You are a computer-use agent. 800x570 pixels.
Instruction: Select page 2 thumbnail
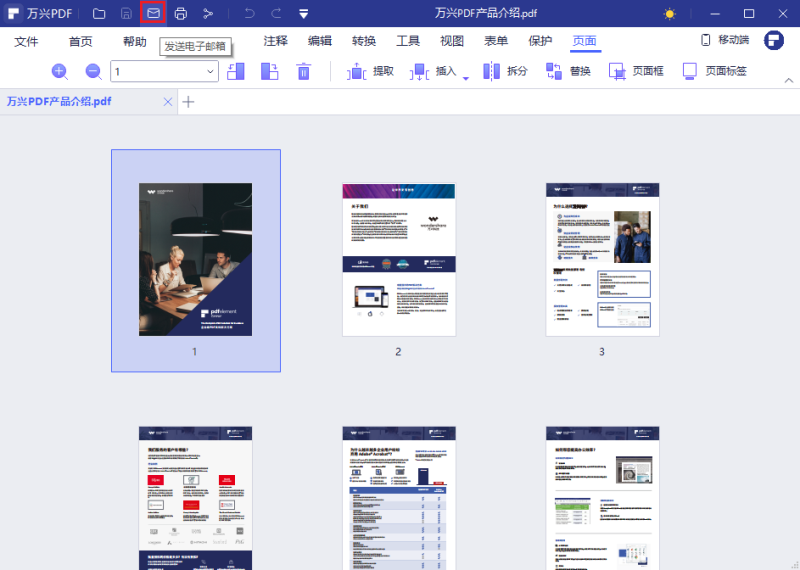(398, 260)
